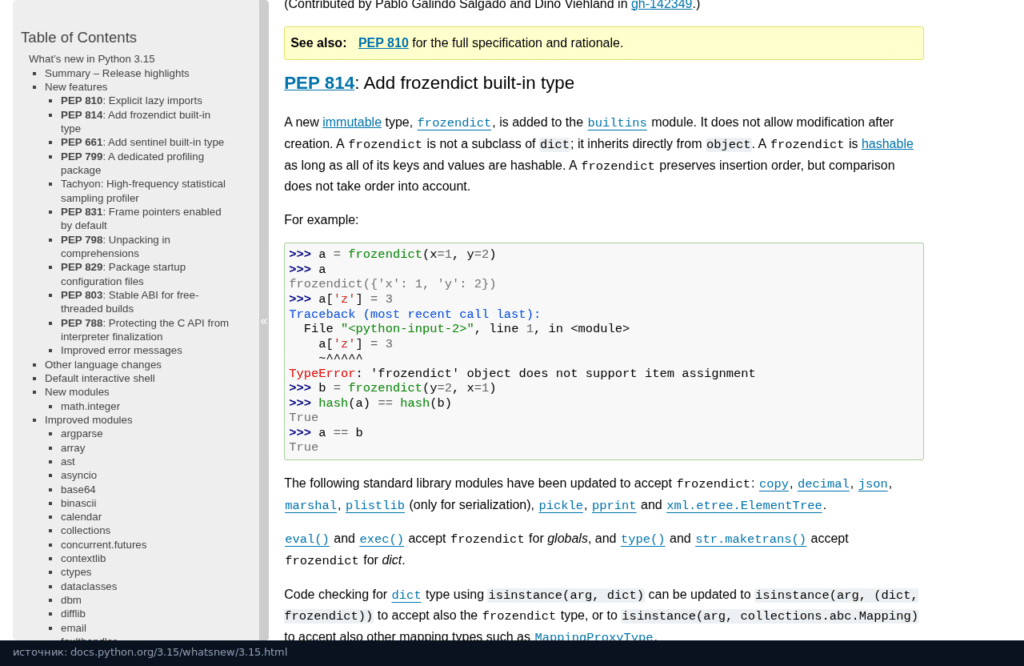Open PEP 661: Add sentinel built-in type
1024x666 pixels.
tap(142, 142)
